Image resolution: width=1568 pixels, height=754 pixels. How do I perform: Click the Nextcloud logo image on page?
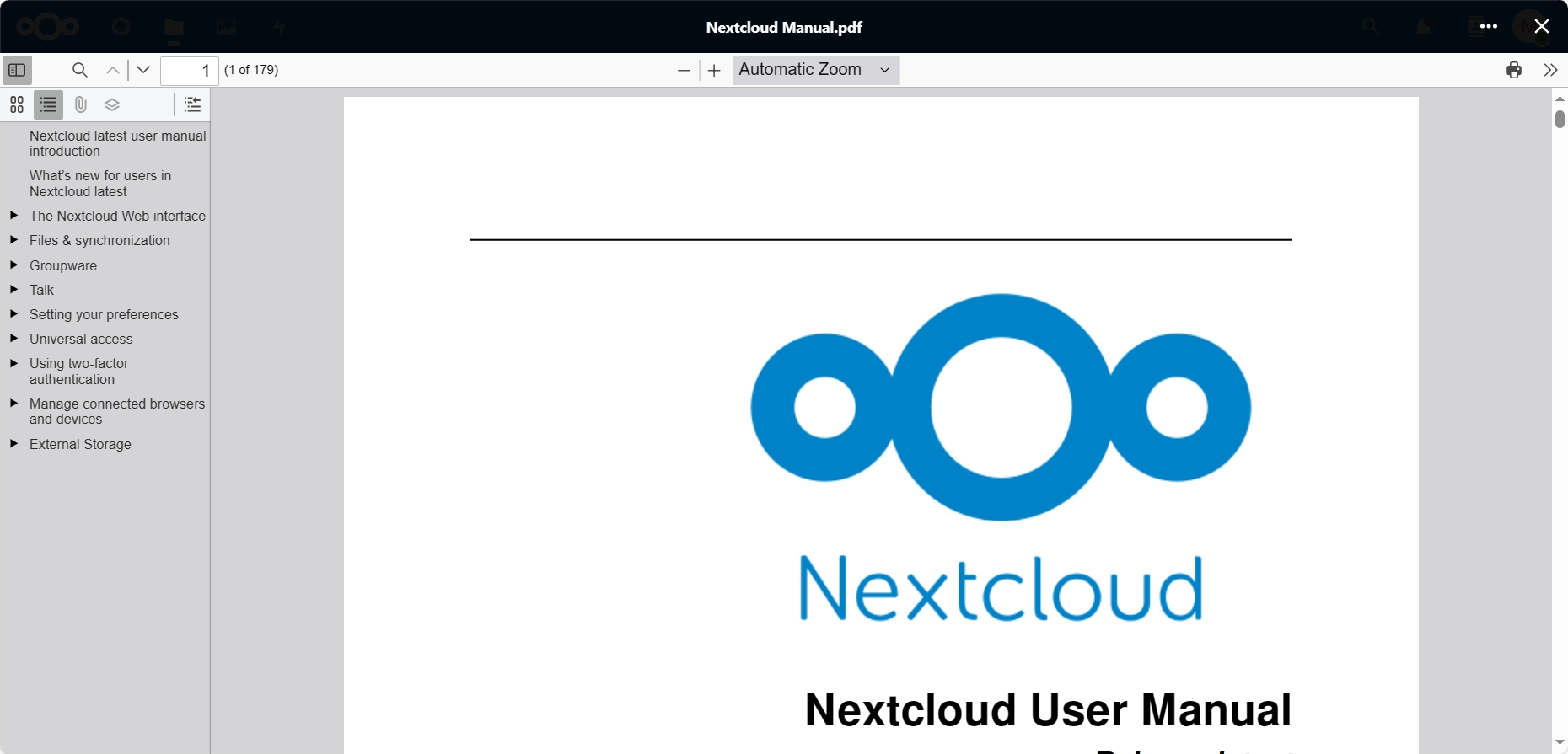coord(1001,457)
